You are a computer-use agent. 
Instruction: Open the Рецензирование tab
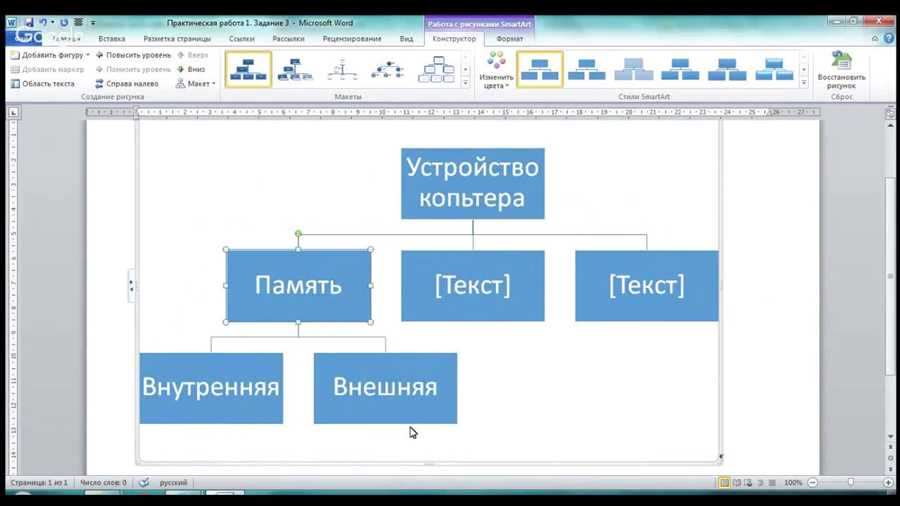(x=352, y=39)
